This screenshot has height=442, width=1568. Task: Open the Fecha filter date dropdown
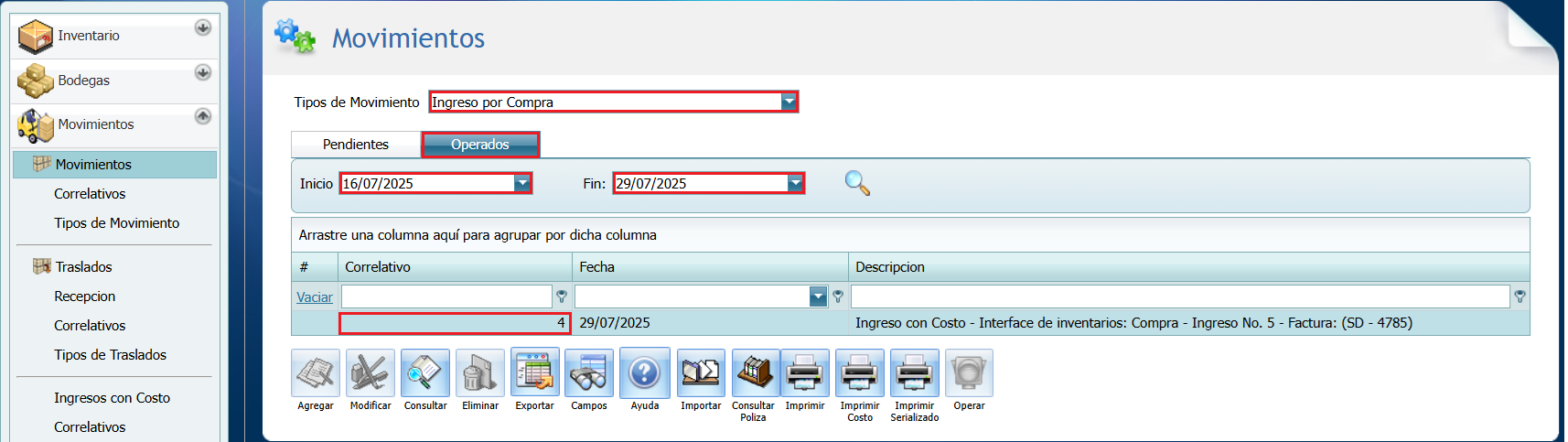(x=818, y=296)
